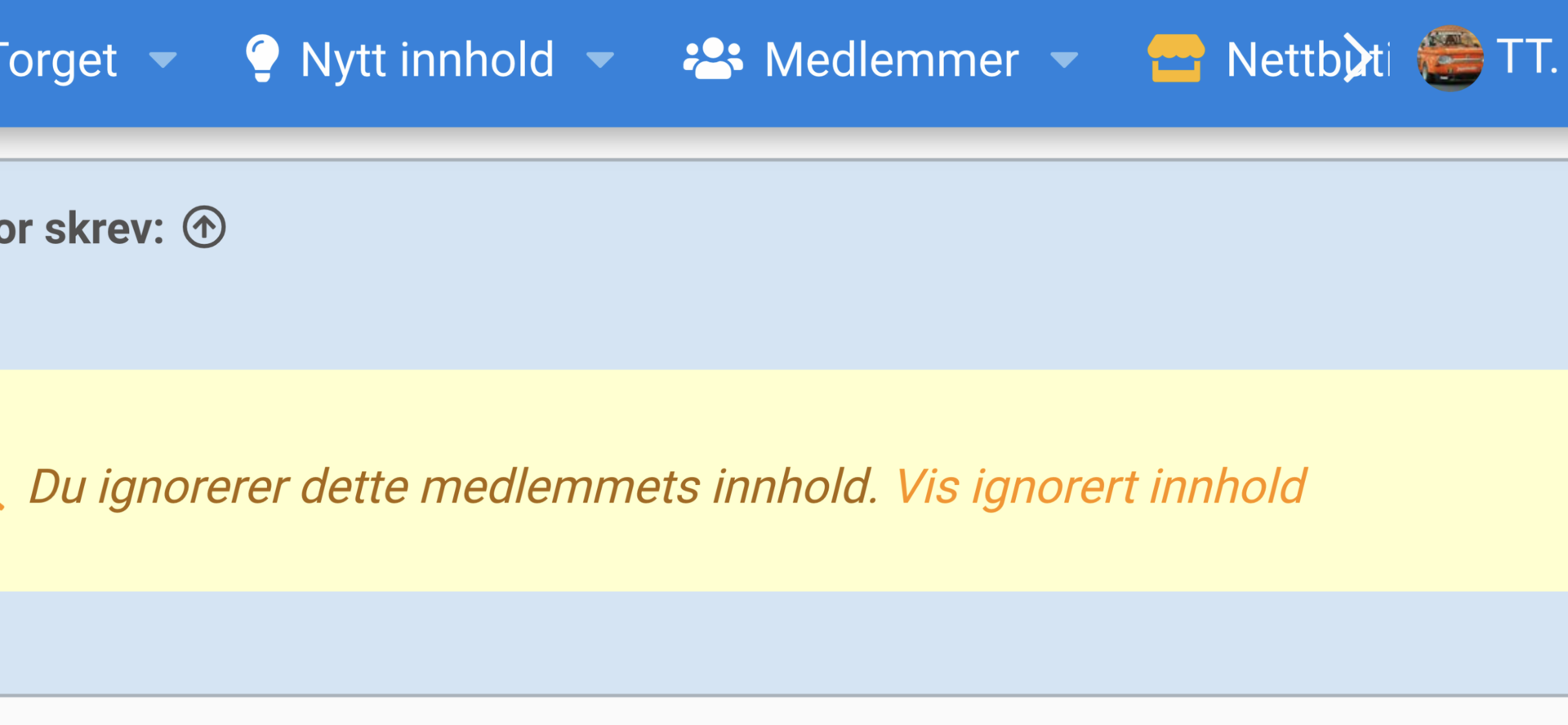Click the 'Du ignorerer dette medlemmets innhold' message
The width and height of the screenshot is (1568, 725).
pyautogui.click(x=453, y=487)
